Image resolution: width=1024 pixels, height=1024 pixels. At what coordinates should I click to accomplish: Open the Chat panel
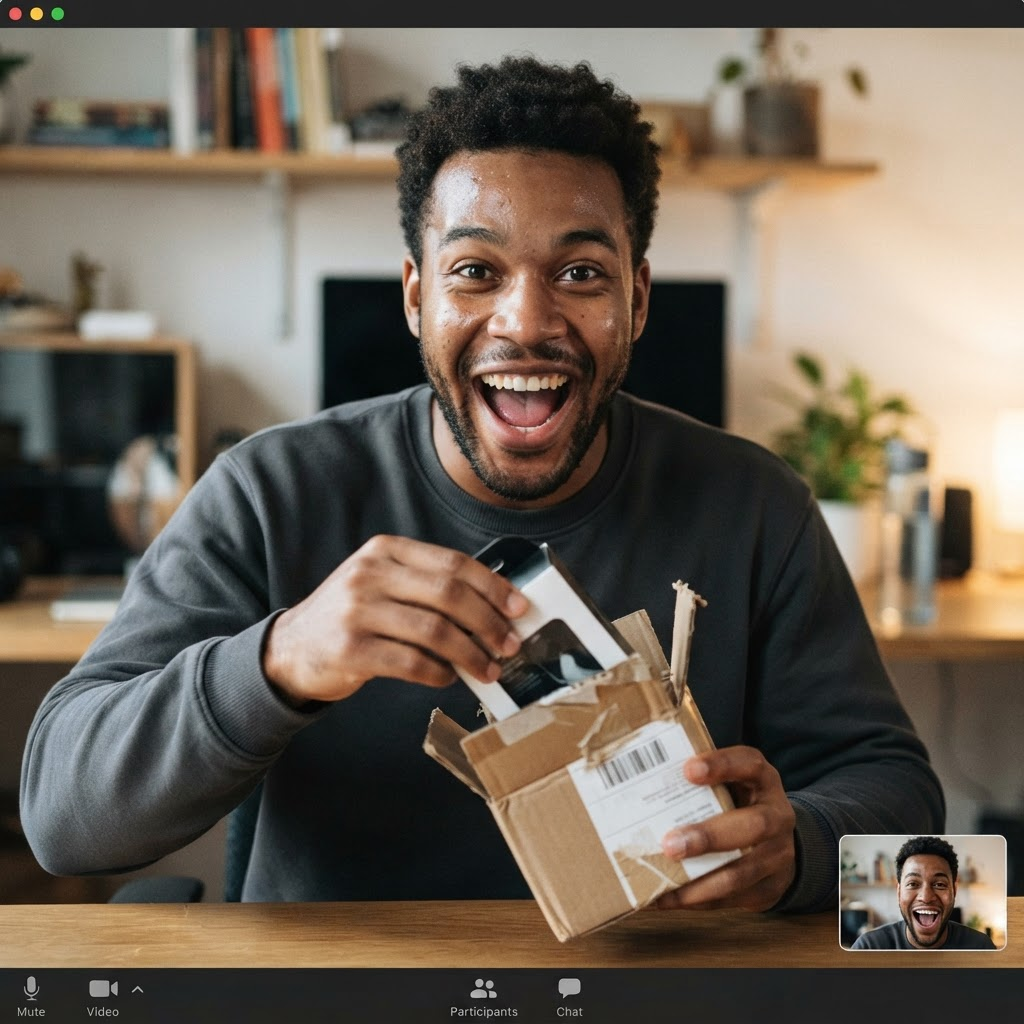tap(569, 997)
